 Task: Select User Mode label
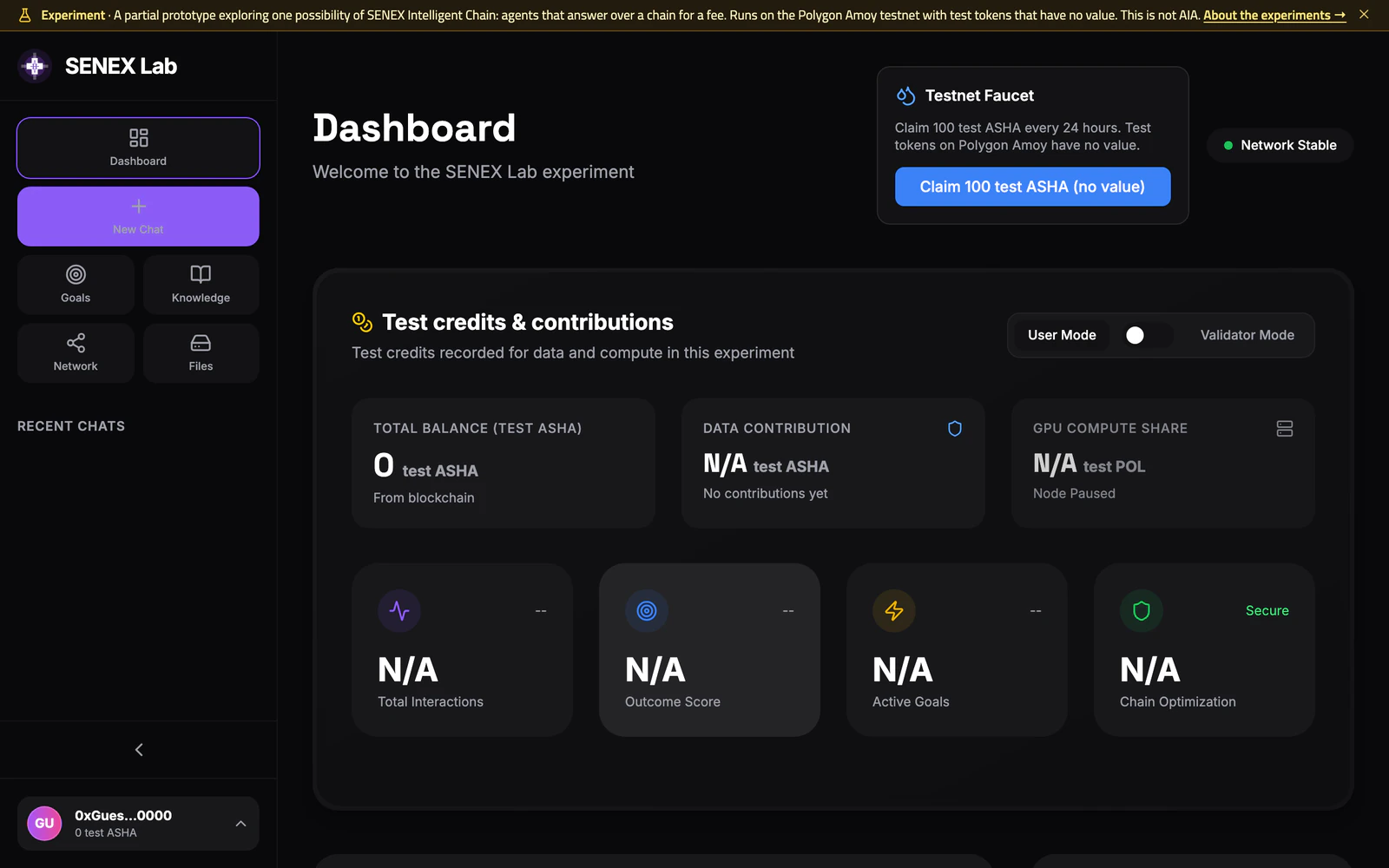coord(1062,335)
